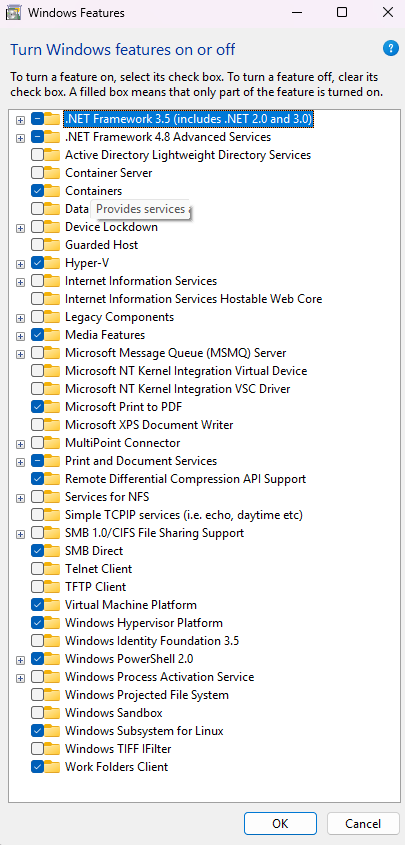Screen dimensions: 405x845
Task: Click the Cancel button
Action: [363, 823]
